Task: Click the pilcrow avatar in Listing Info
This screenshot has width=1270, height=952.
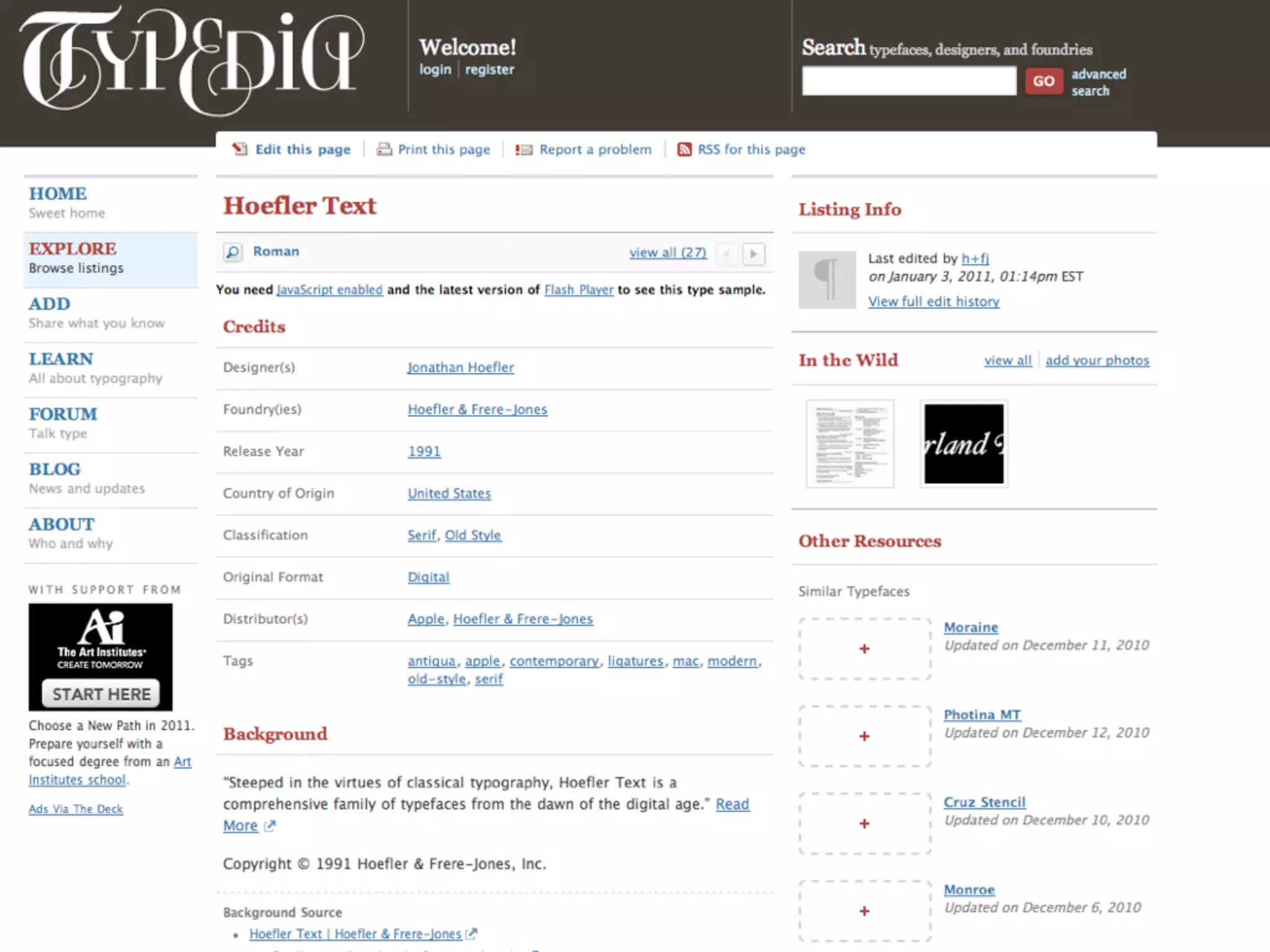Action: [x=827, y=280]
